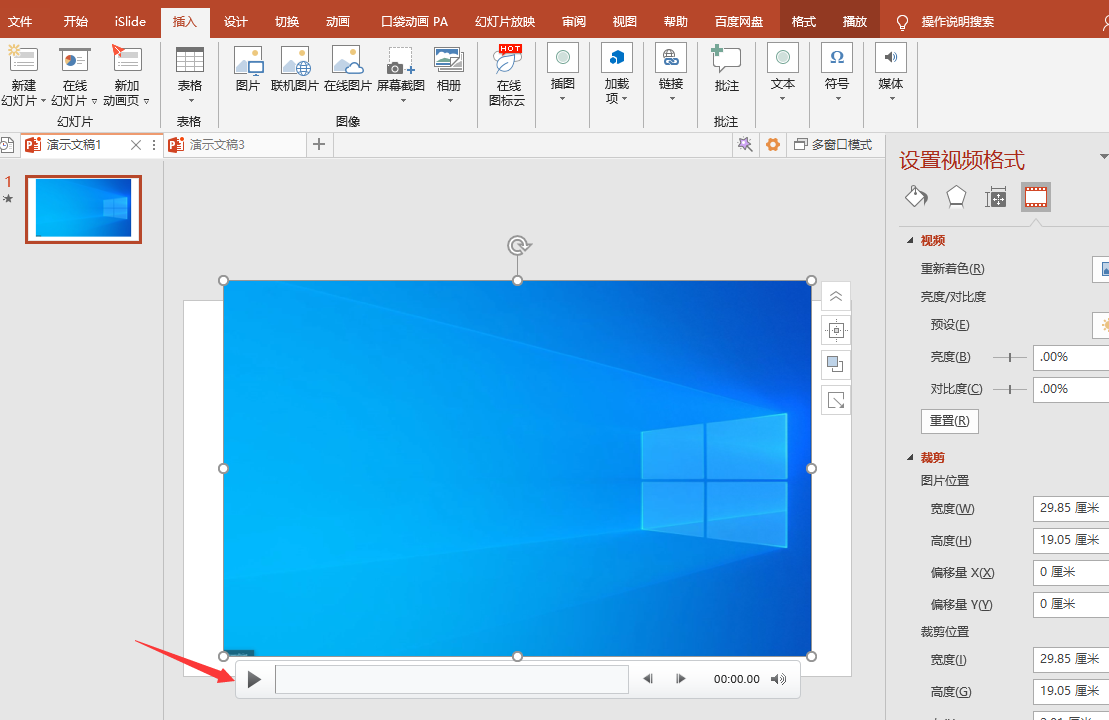
Task: Select Fill & Line paint bucket icon
Action: 916,197
